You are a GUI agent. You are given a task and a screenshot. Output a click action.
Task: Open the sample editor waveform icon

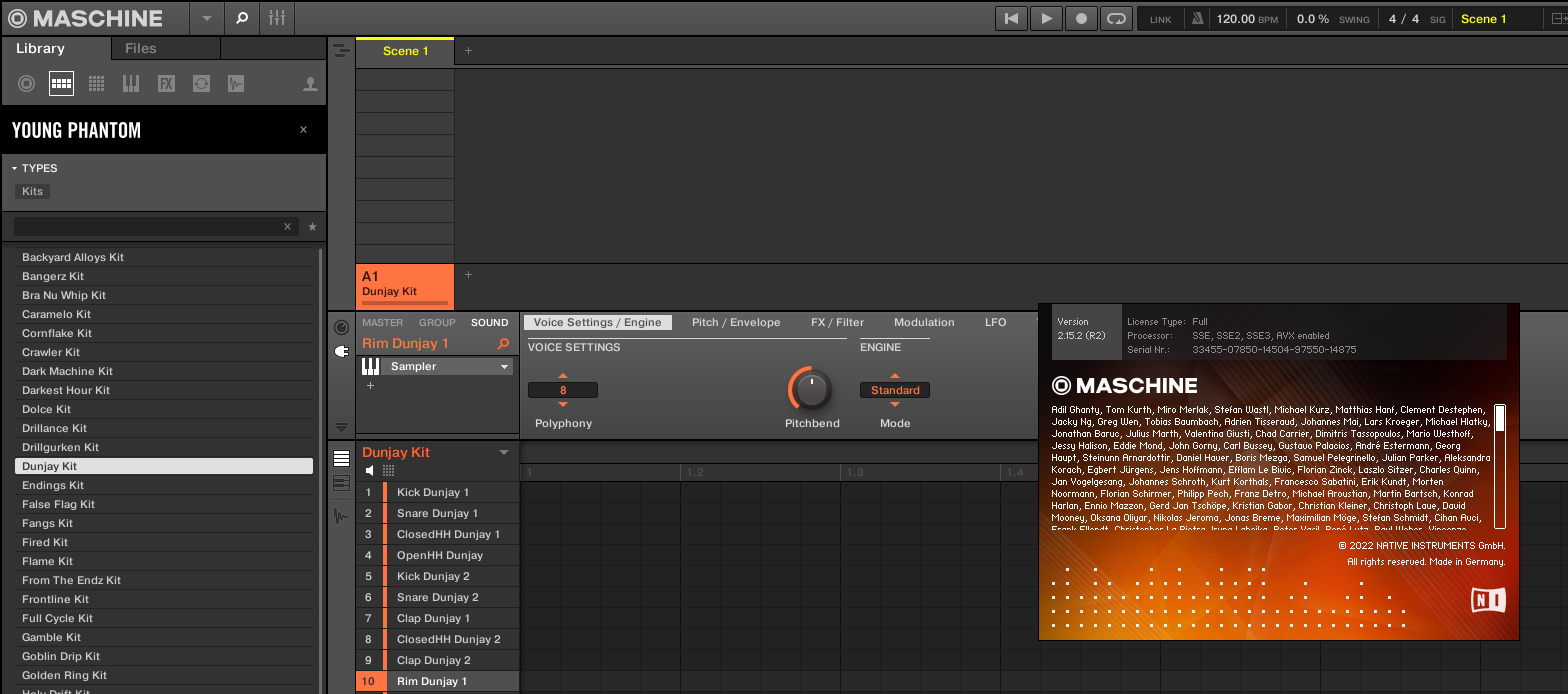[341, 516]
